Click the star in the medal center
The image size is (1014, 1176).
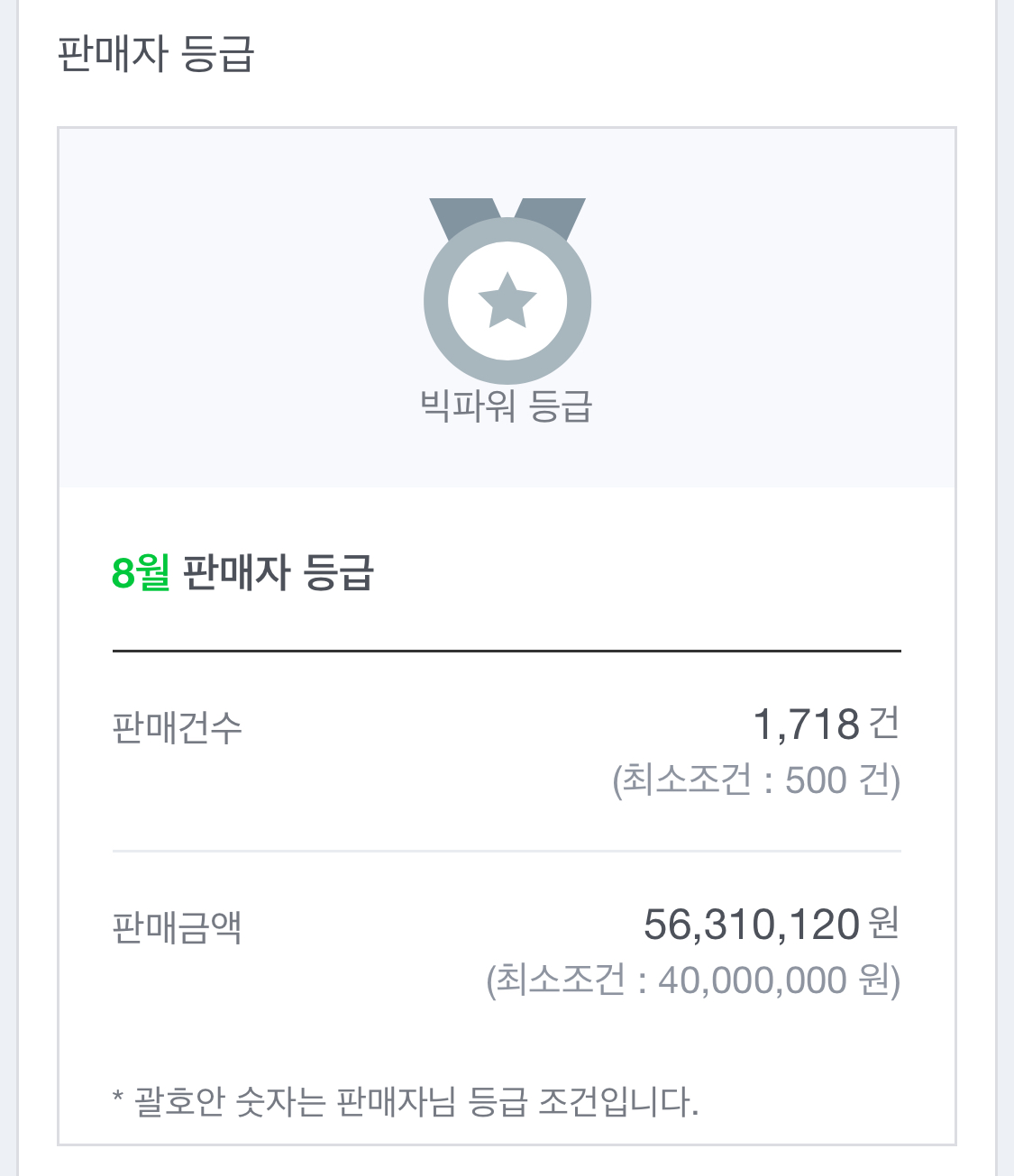[x=507, y=300]
